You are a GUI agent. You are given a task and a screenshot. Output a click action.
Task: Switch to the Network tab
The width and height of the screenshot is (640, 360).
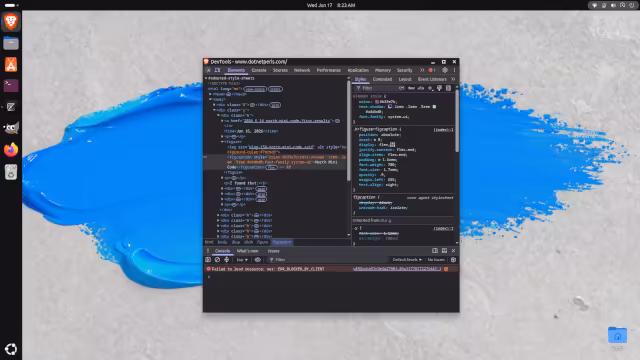(x=302, y=70)
